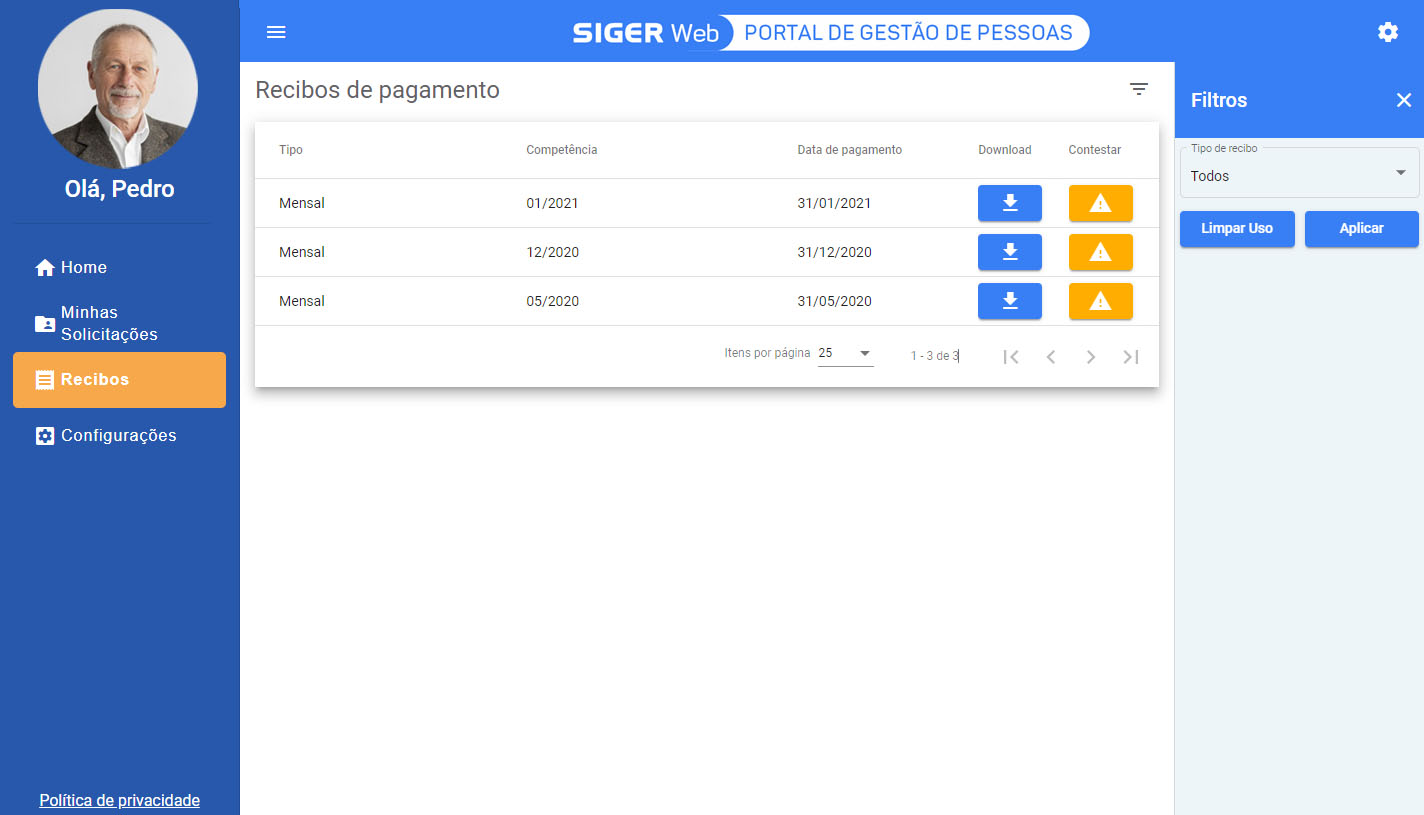
Task: Go to the first page
Action: [1011, 357]
